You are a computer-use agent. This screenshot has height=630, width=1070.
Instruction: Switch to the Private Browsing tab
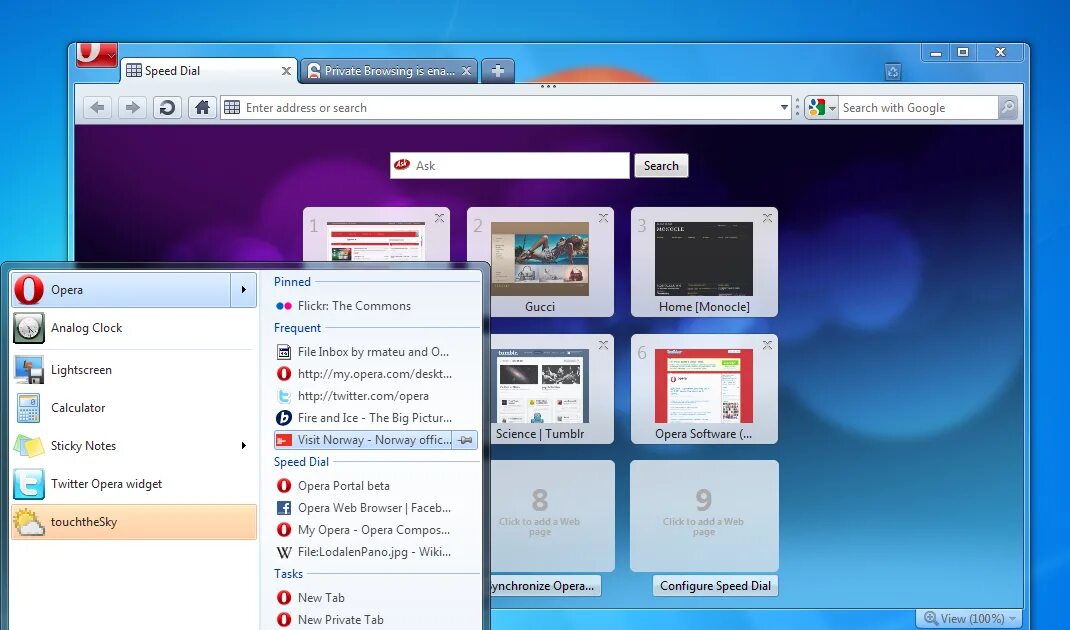pos(389,70)
